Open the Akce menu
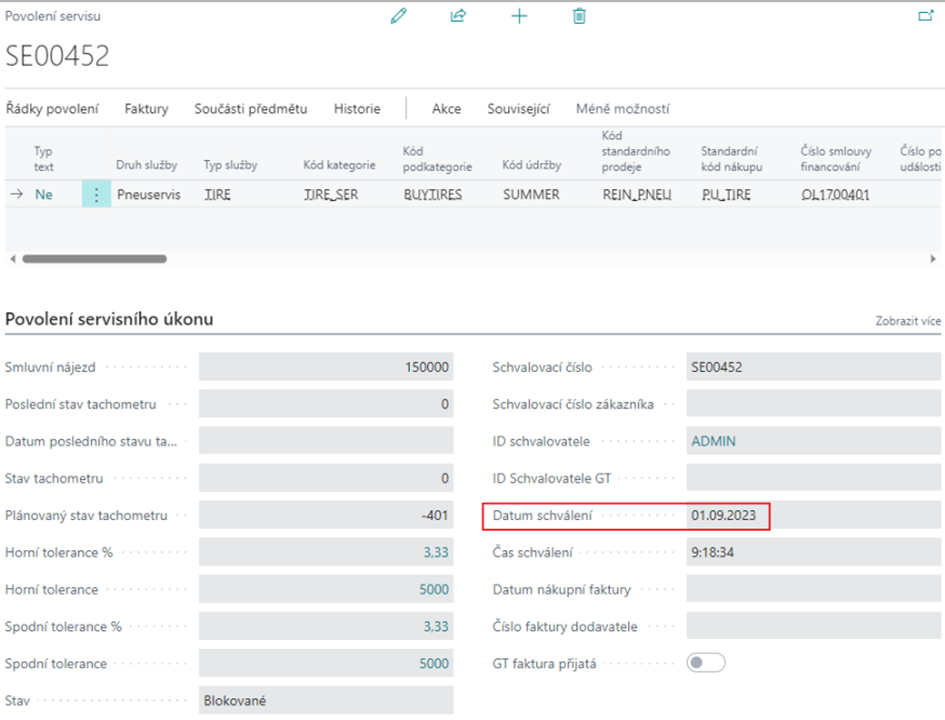Viewport: 945px width, 720px height. point(446,109)
